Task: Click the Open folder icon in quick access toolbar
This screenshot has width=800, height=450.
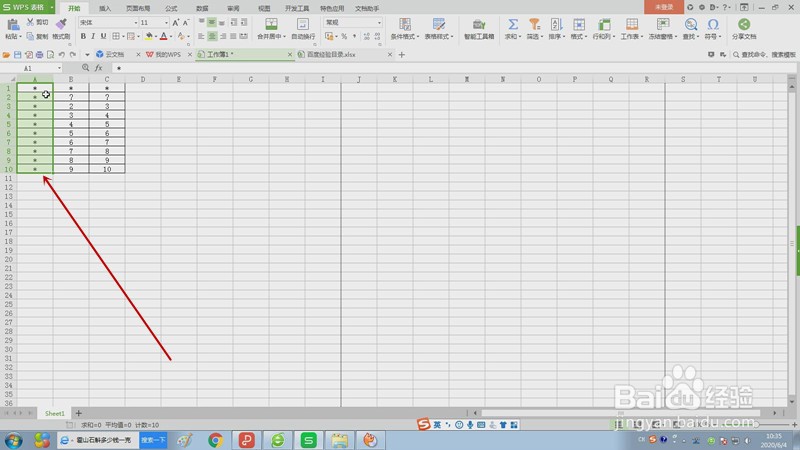Action: [x=6, y=55]
